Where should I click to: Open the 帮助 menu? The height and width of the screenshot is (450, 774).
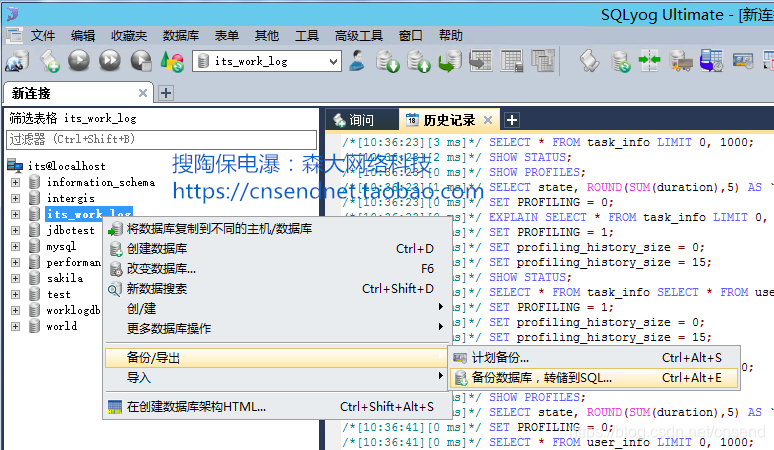tap(451, 36)
